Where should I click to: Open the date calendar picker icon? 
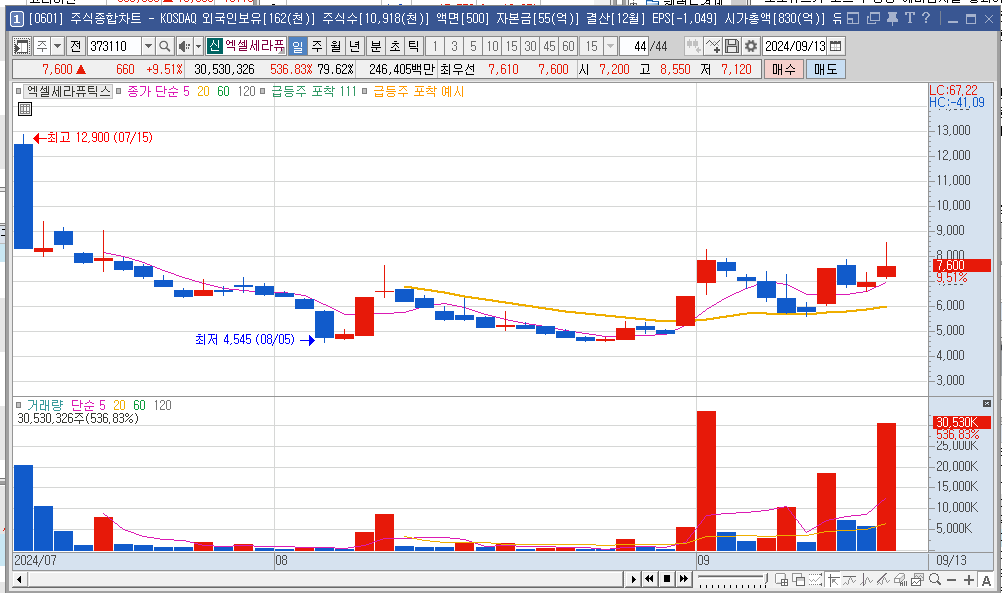pos(835,46)
